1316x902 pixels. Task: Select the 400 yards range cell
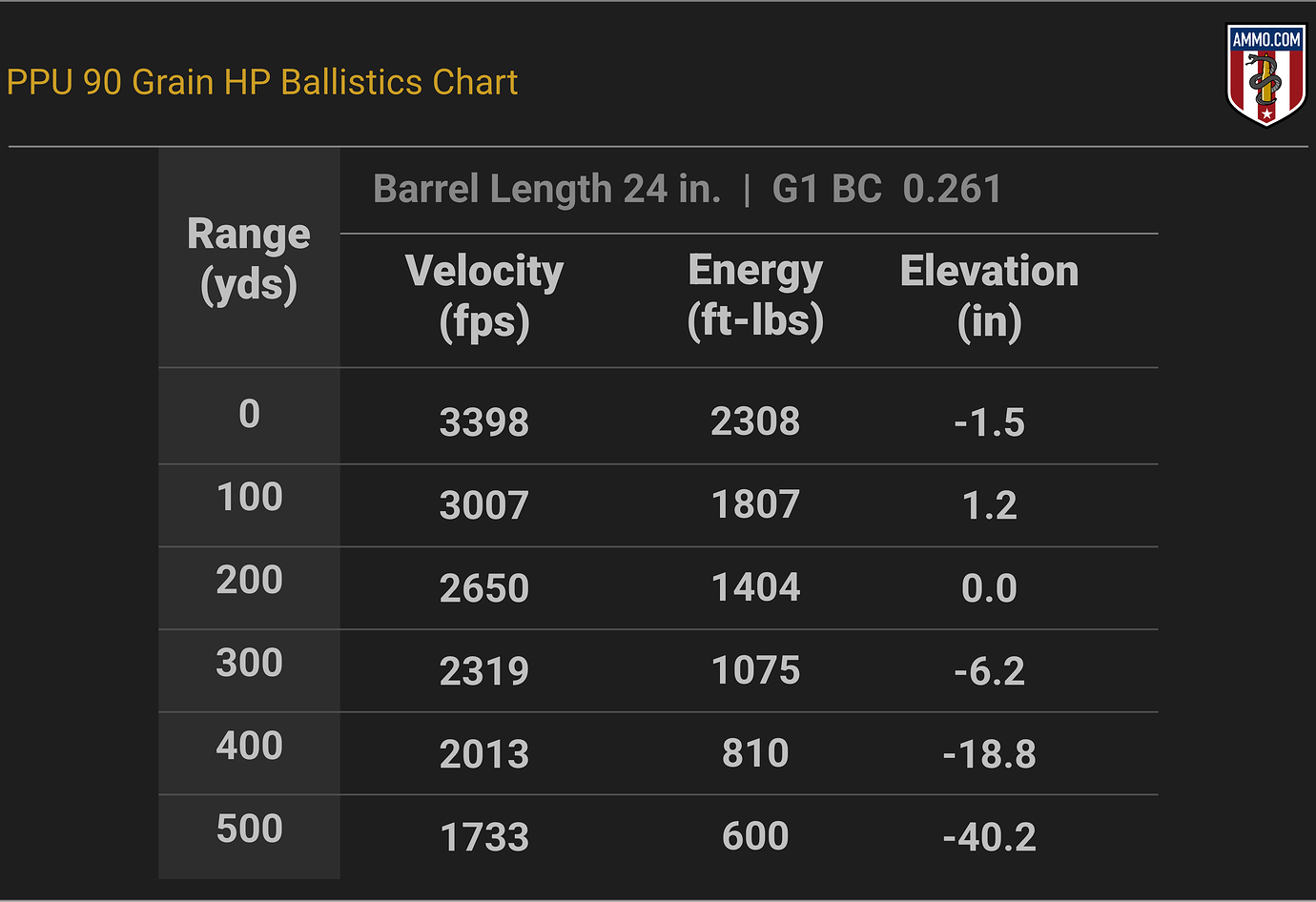[x=249, y=746]
